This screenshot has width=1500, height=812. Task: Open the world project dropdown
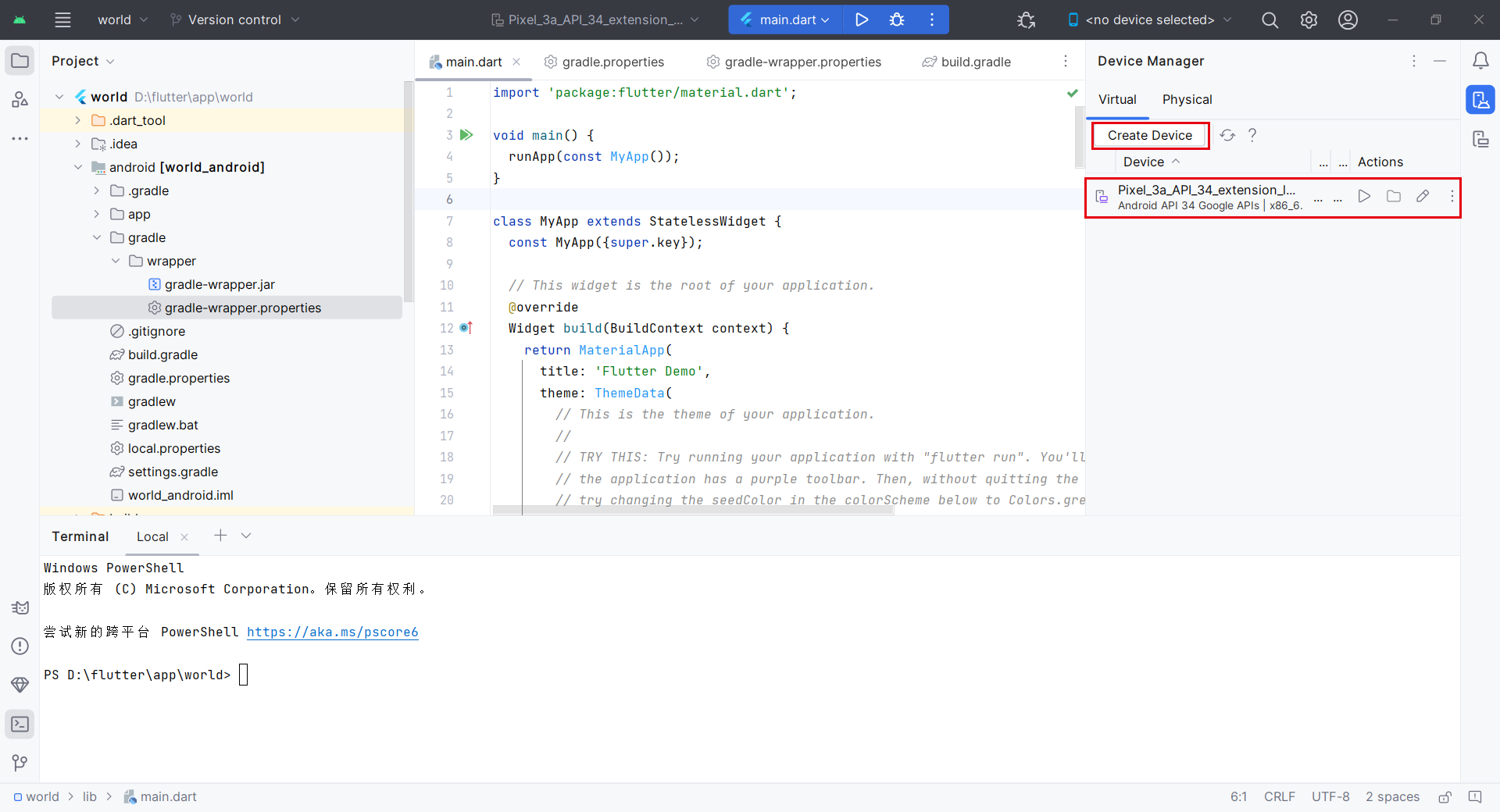pos(122,20)
